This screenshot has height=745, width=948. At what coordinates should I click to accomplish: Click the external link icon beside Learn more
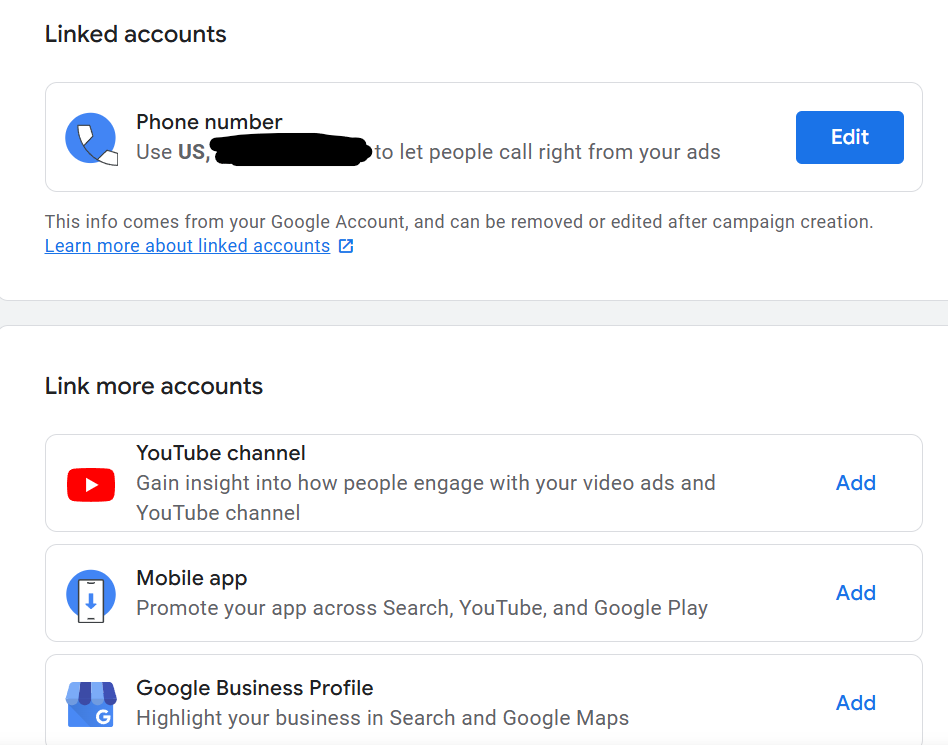(x=346, y=246)
